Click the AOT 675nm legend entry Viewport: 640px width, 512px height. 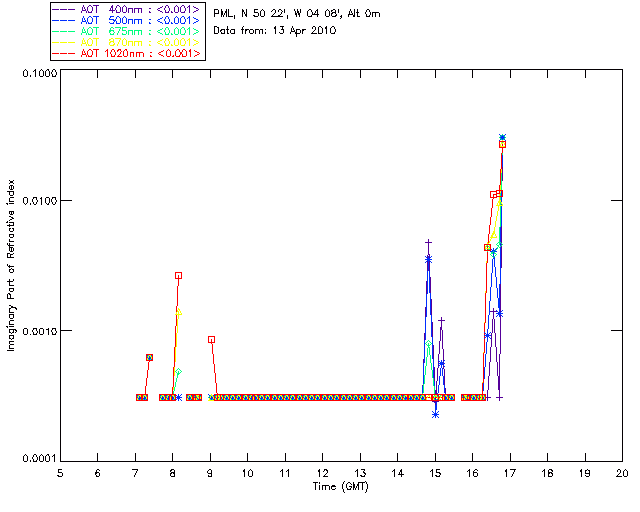127,31
